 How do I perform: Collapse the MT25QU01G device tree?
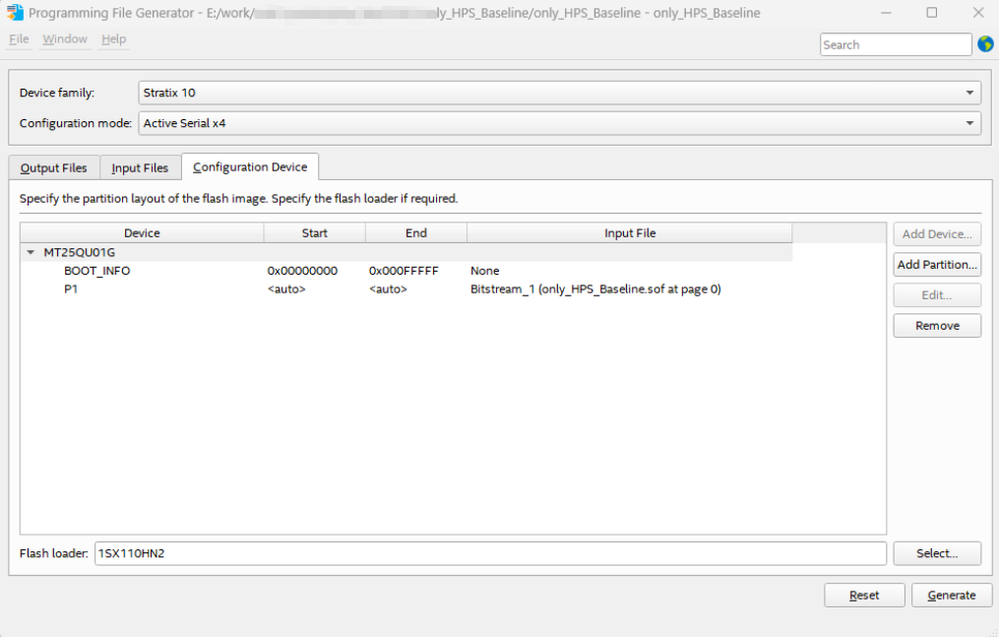pyautogui.click(x=30, y=252)
